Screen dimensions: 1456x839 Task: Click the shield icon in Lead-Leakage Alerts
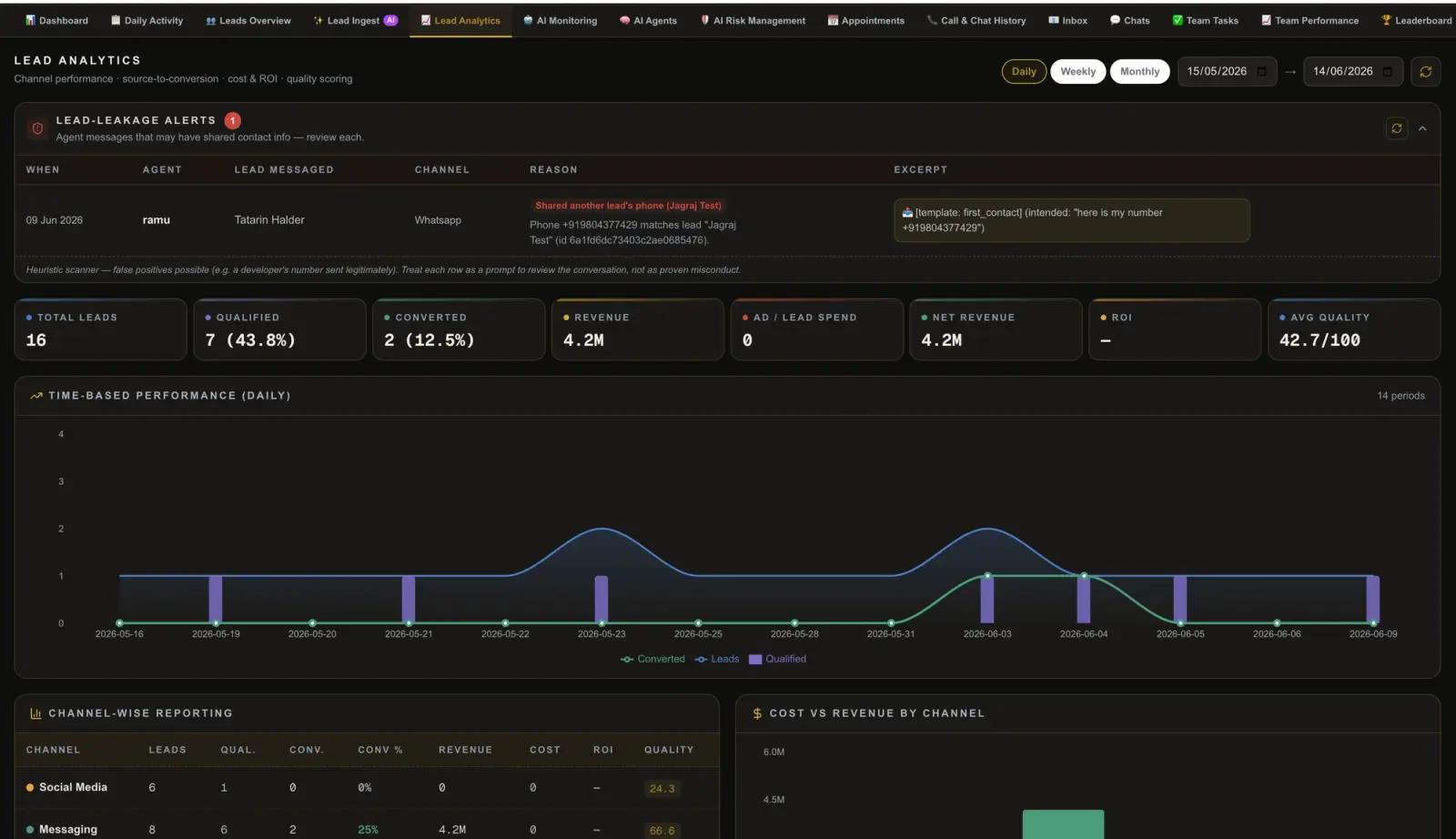(37, 128)
